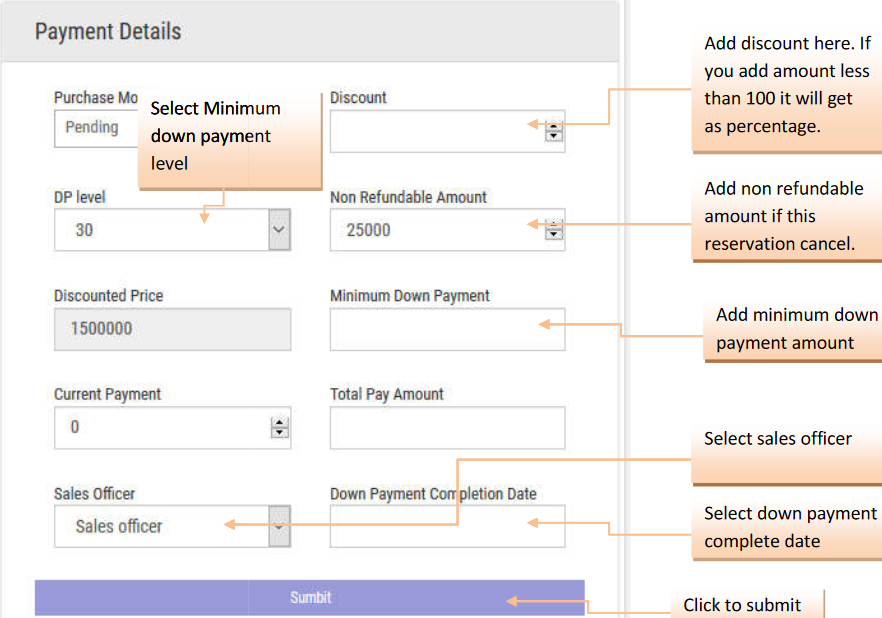Decrease Non Refundable Amount with down arrow
Image resolution: width=882 pixels, height=618 pixels.
(x=554, y=235)
